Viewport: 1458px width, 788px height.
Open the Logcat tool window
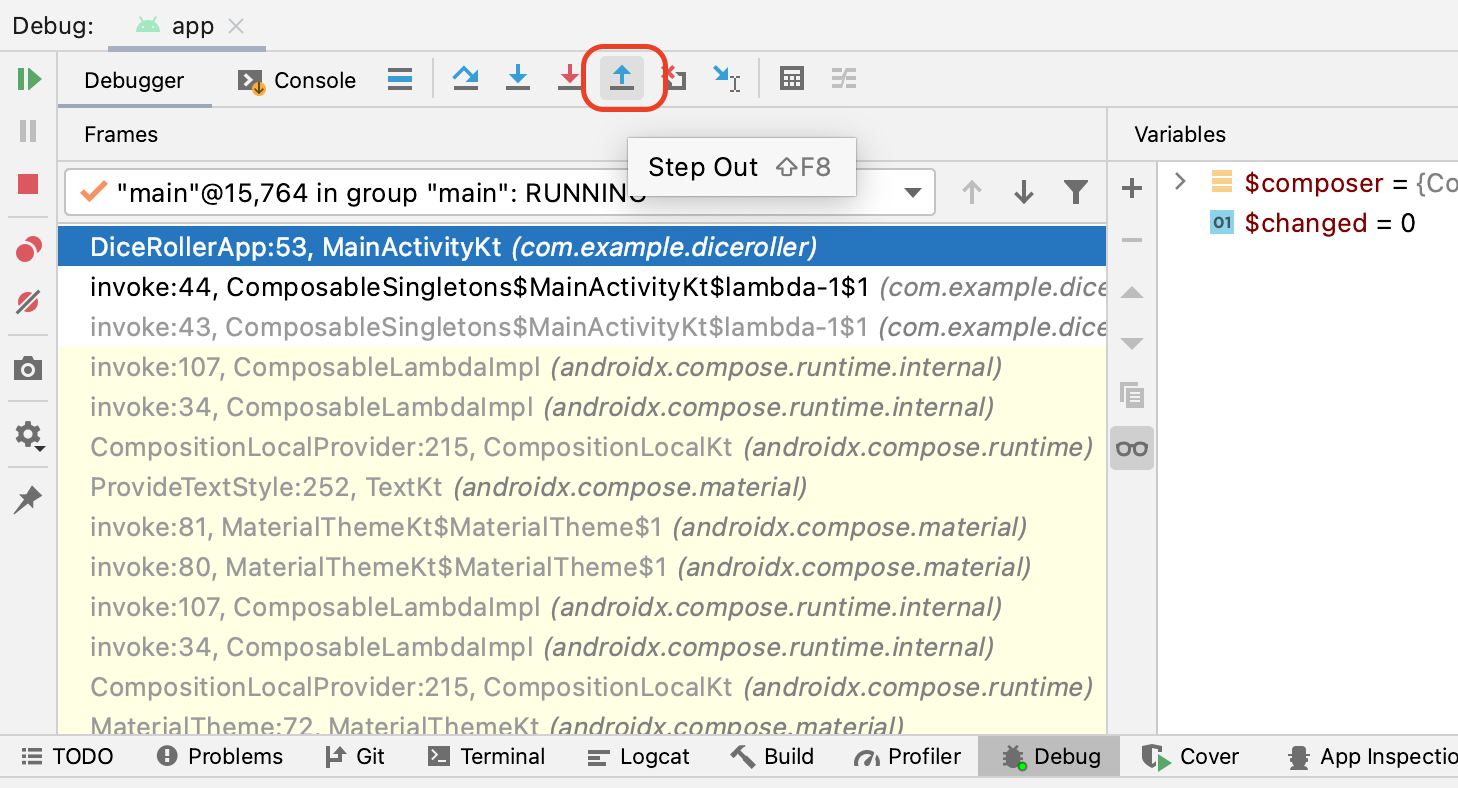638,757
